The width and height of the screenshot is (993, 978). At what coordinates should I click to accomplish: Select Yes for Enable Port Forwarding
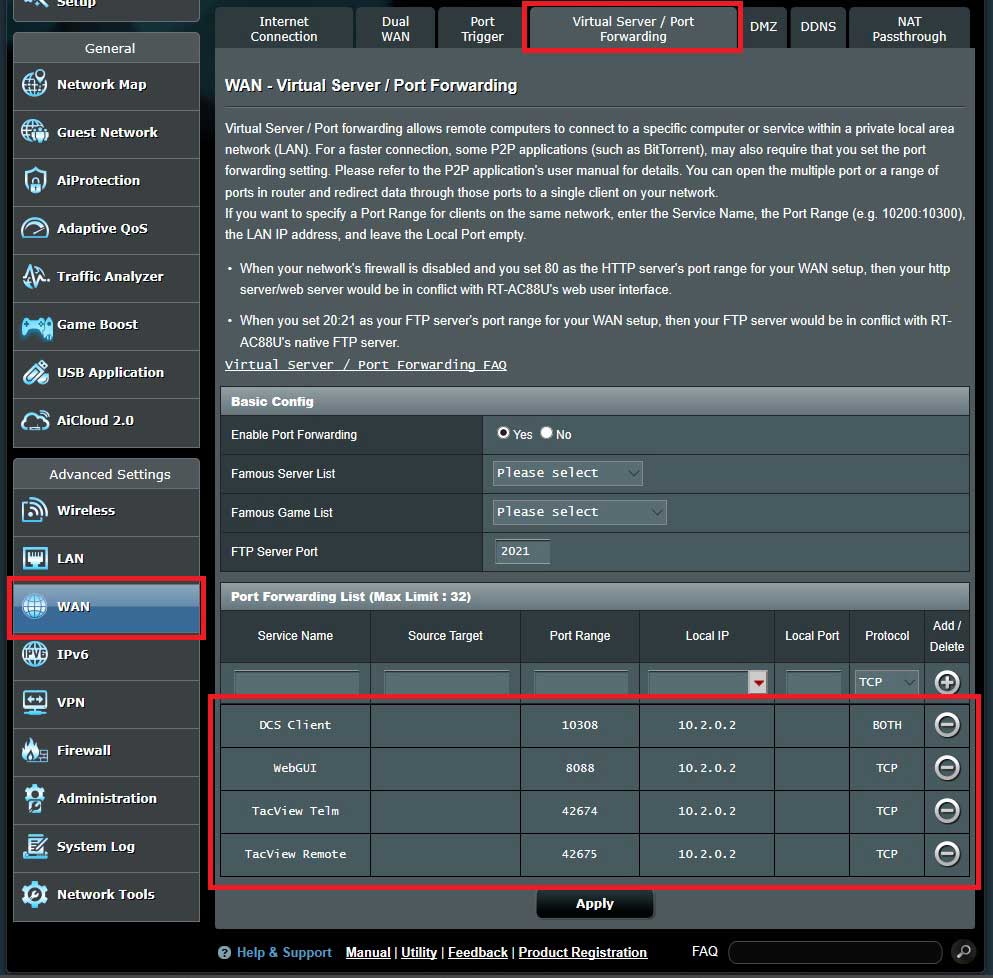click(x=504, y=434)
